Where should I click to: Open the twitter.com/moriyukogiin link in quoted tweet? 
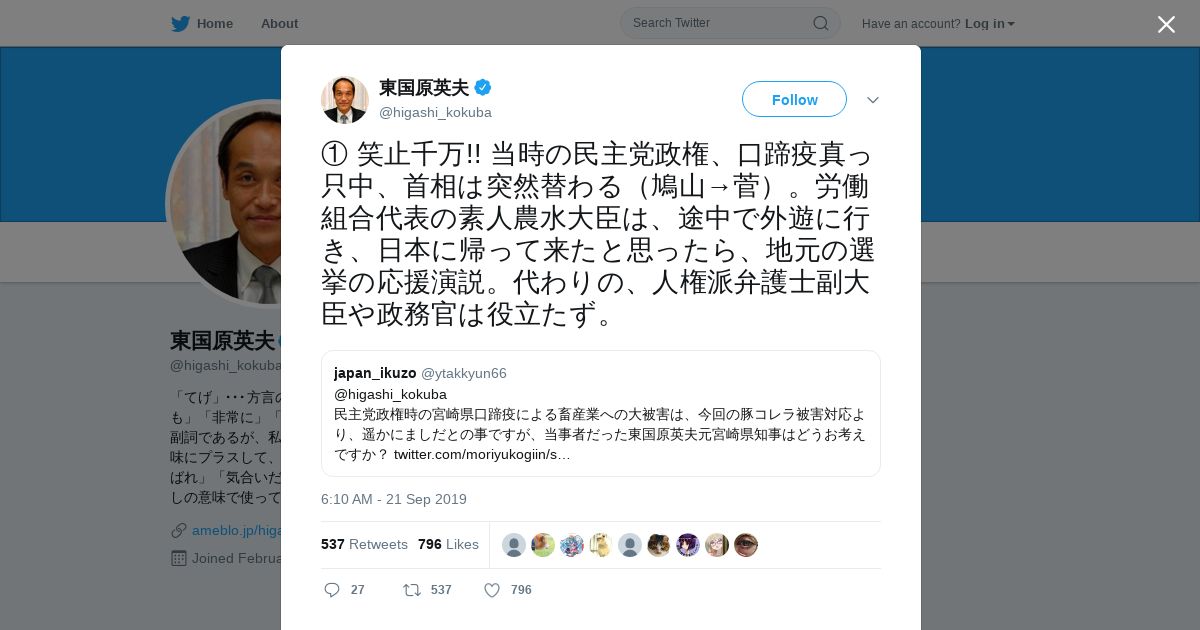482,454
